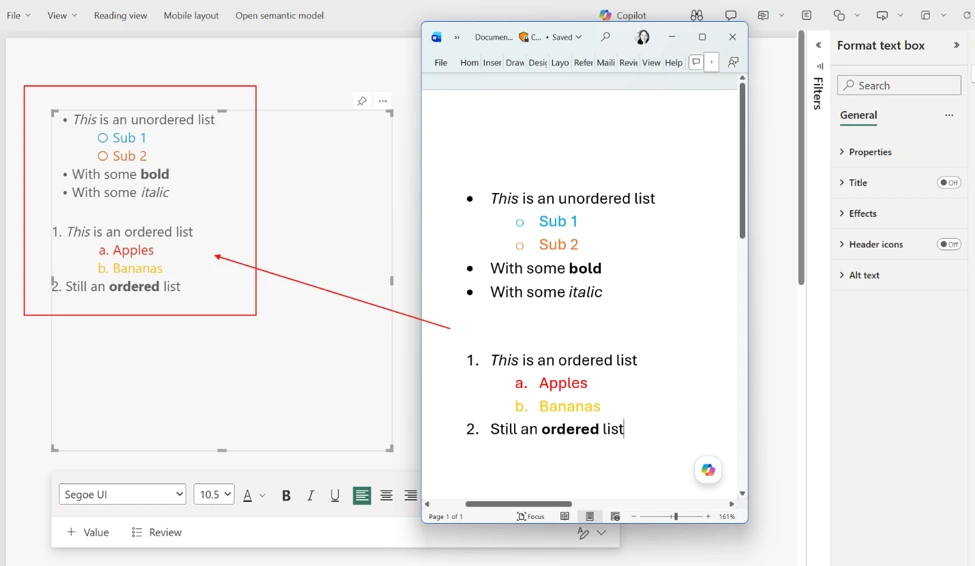This screenshot has height=566, width=975.
Task: Expand the Header icons section
Action: 871,244
